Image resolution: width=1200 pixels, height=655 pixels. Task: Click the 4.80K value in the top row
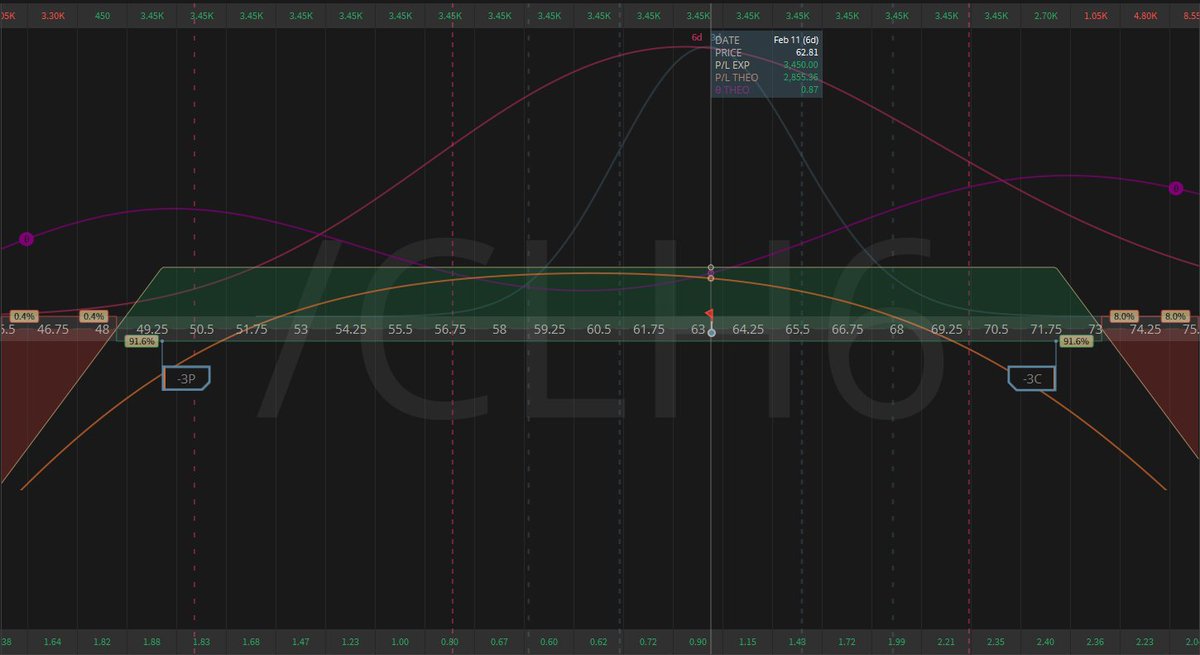(x=1145, y=16)
